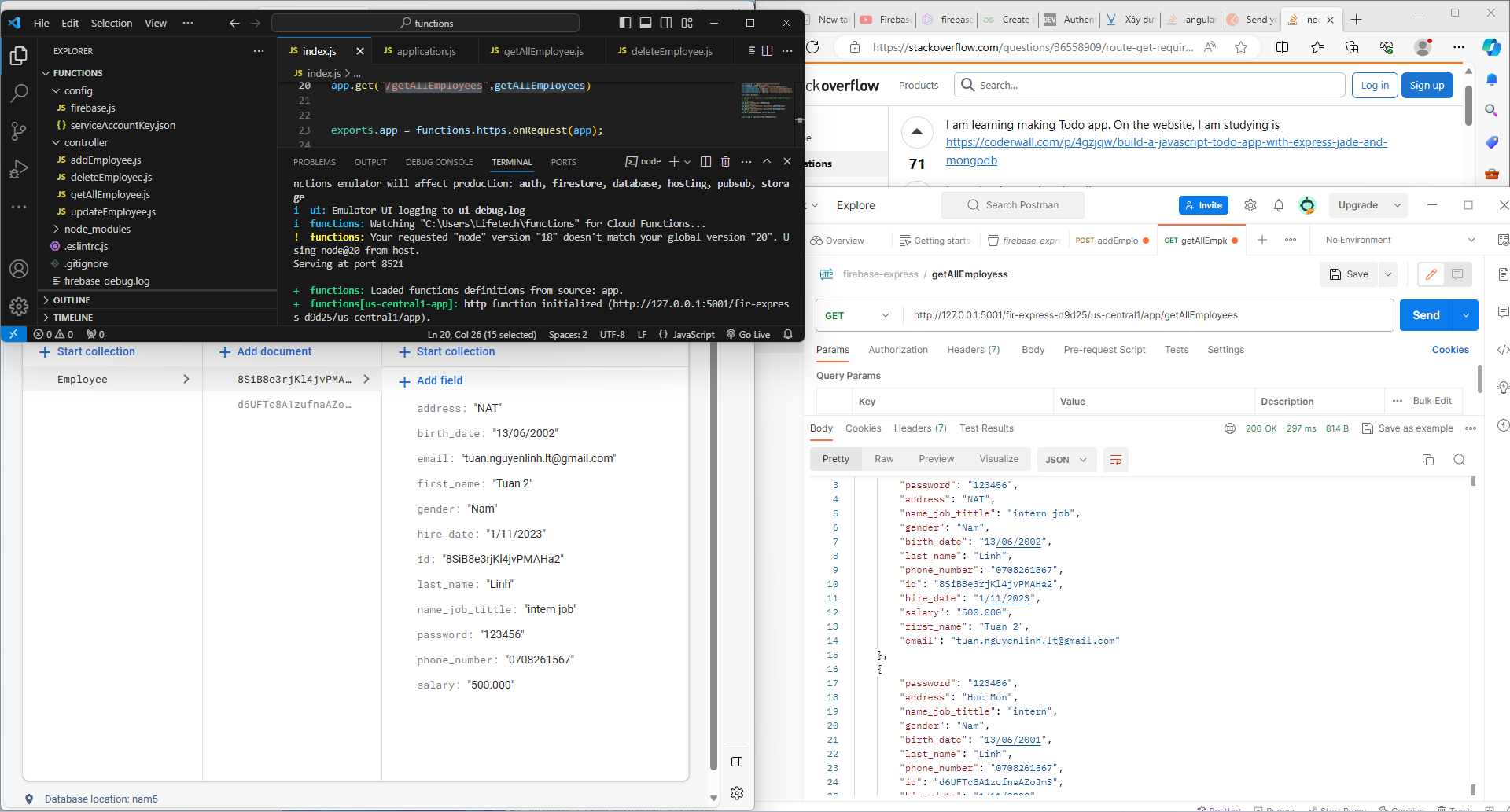Open Postman settings gear icon

pyautogui.click(x=1250, y=205)
